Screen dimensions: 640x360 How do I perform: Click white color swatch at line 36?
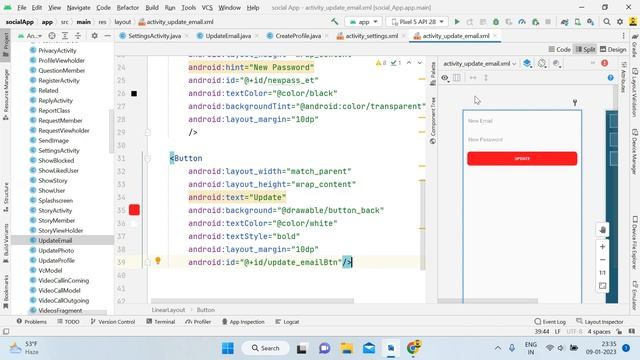134,223
